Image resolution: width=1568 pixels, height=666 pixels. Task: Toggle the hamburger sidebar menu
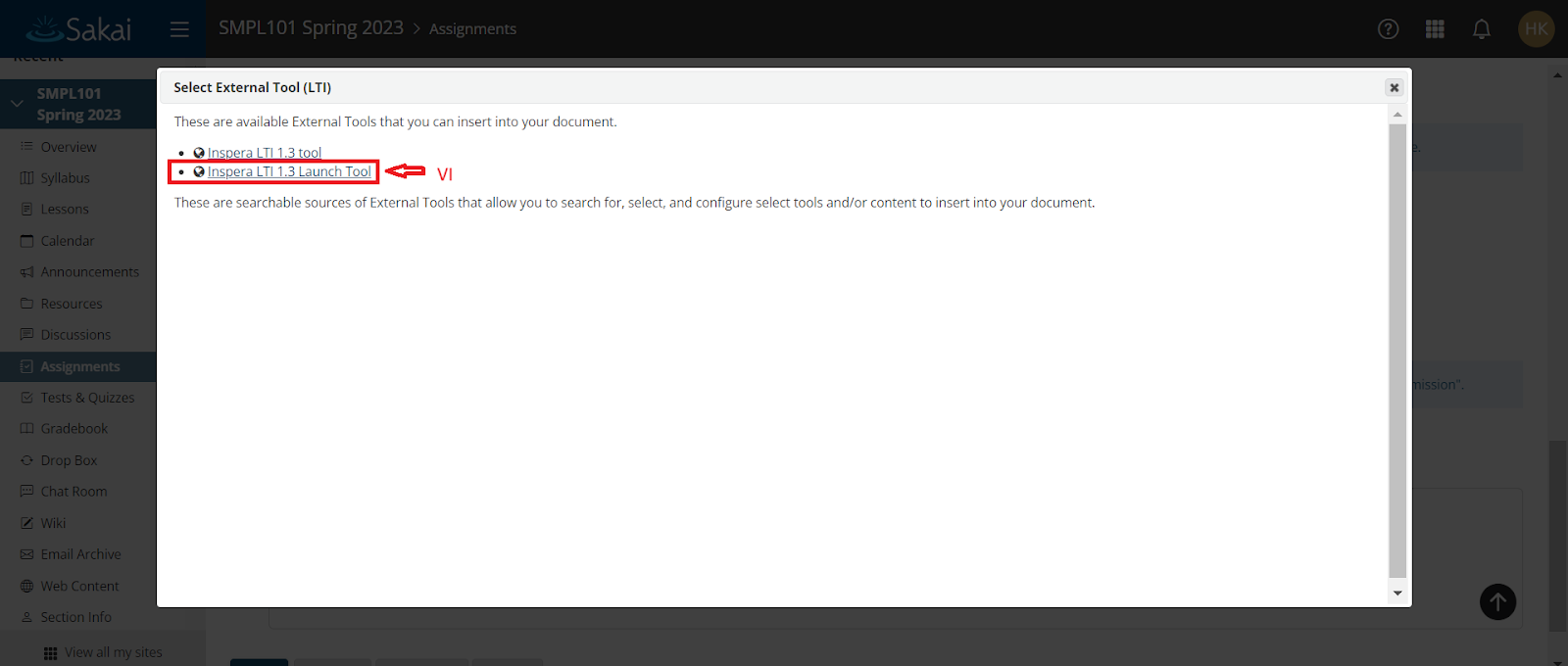(x=179, y=29)
